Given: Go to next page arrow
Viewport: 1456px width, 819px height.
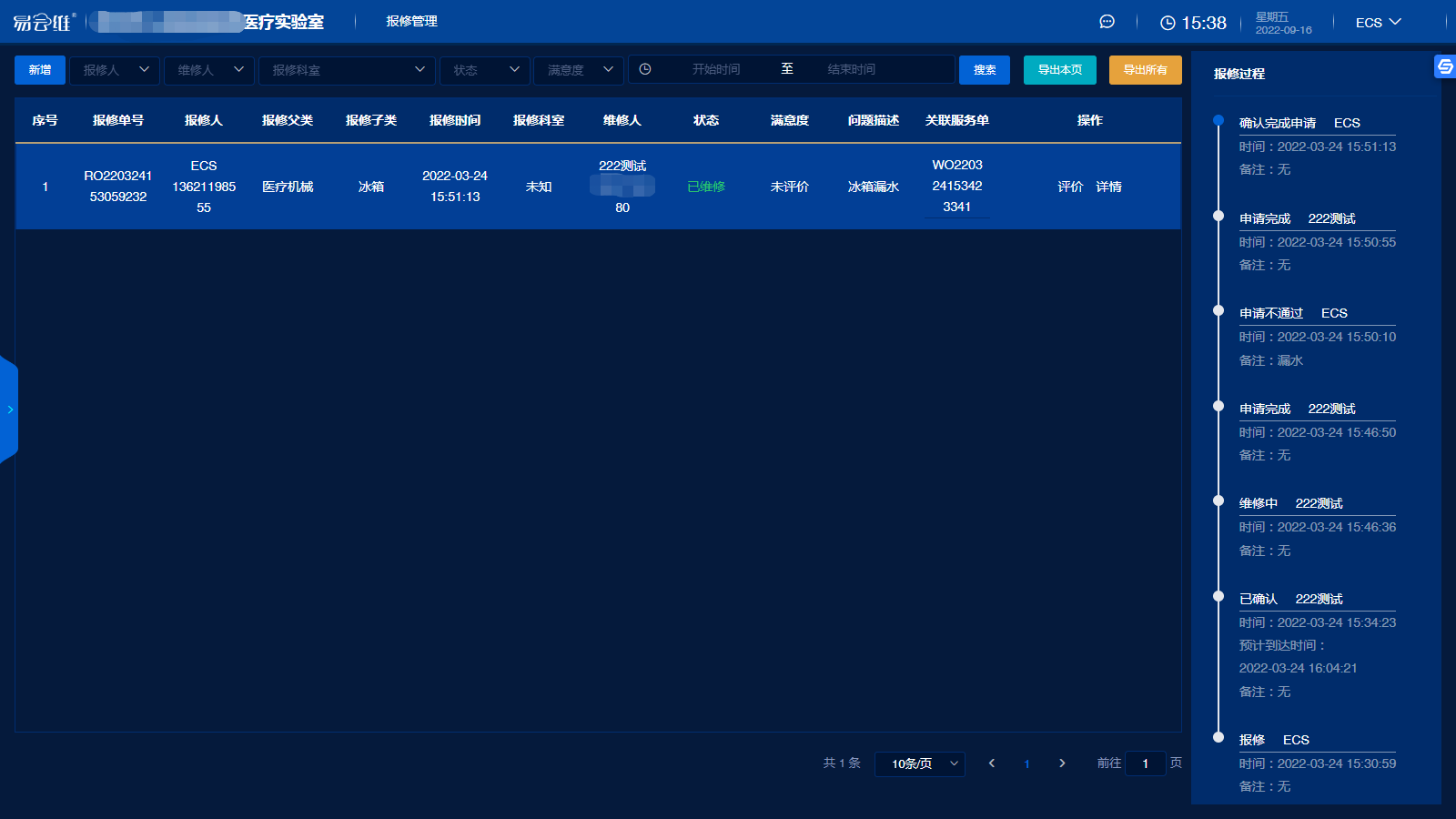Looking at the screenshot, I should [x=1062, y=763].
